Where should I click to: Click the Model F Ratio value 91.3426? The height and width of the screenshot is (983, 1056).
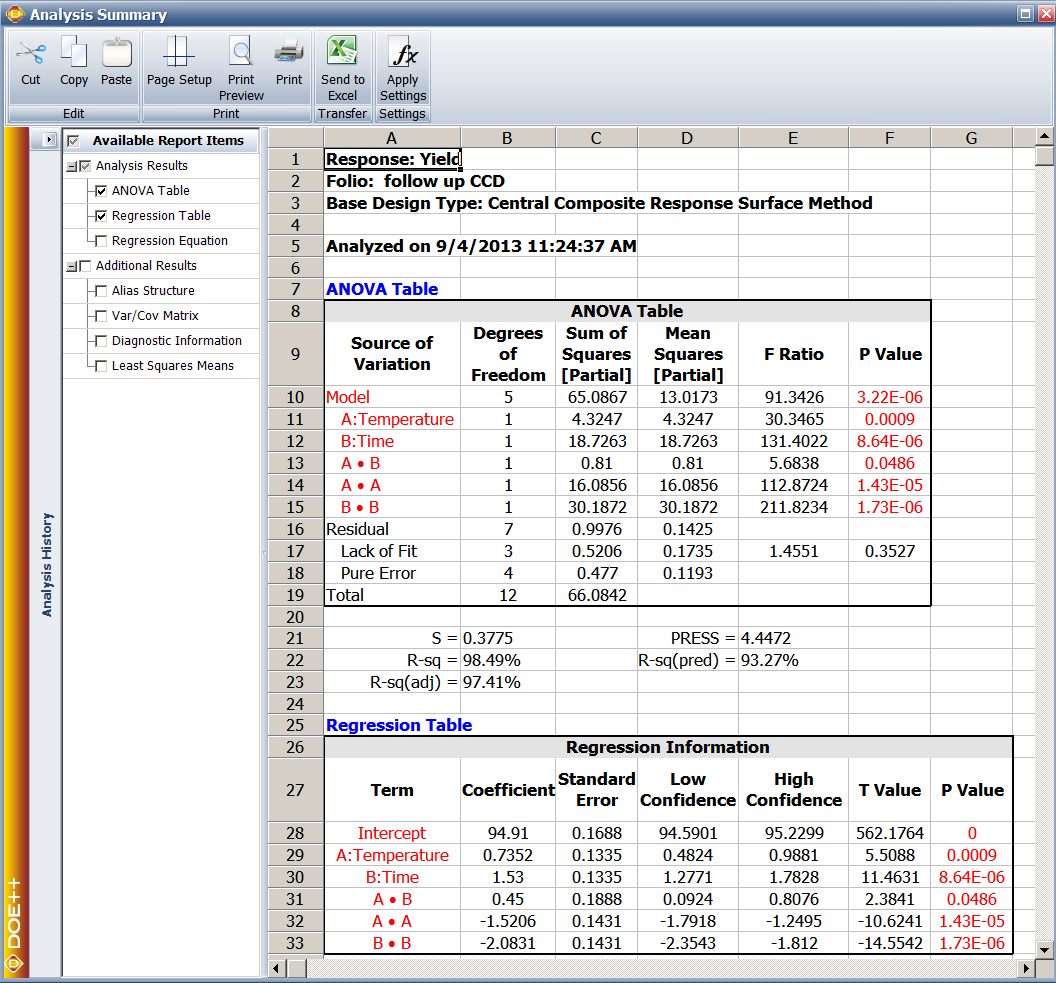click(x=794, y=397)
